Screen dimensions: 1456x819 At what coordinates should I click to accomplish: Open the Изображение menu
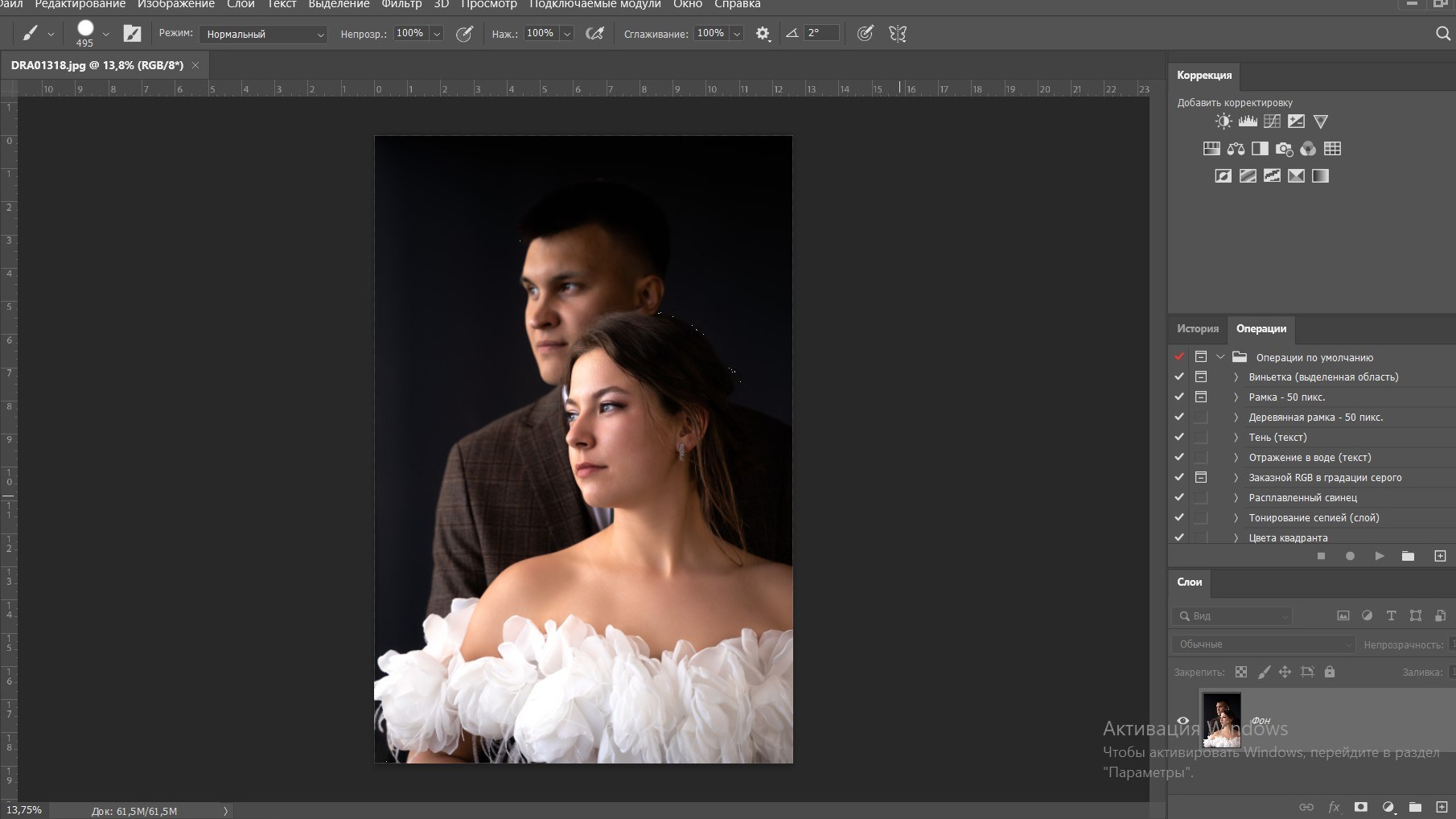[x=176, y=4]
